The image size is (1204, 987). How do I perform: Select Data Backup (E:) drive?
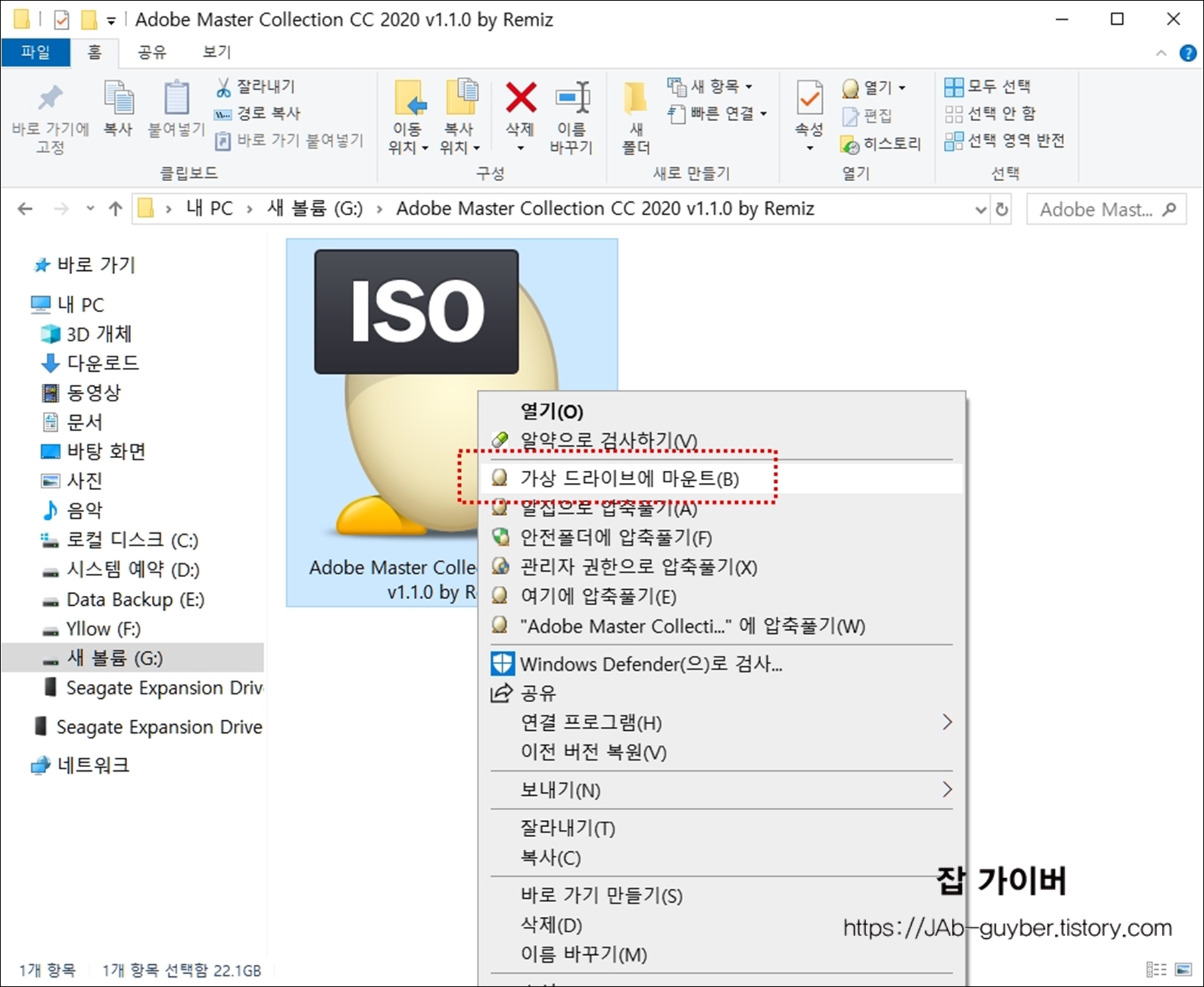coord(123,599)
